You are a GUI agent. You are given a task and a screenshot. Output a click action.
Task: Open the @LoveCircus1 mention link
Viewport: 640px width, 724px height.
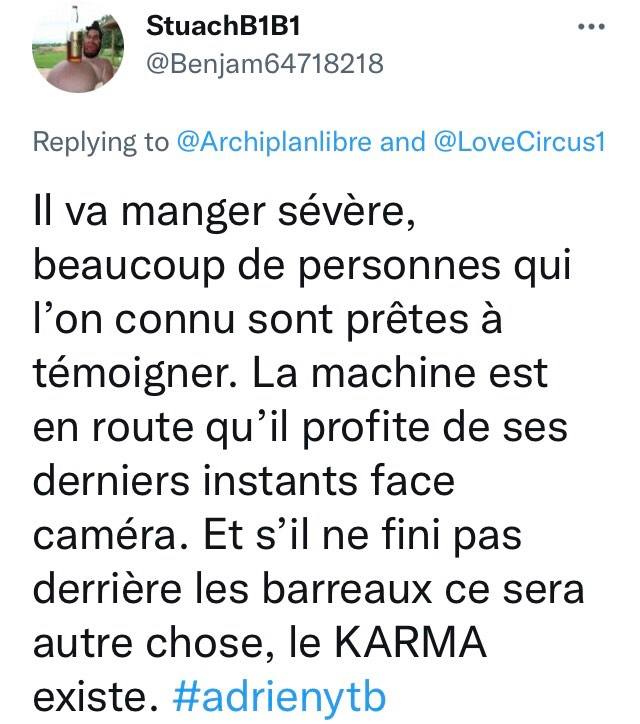point(519,142)
